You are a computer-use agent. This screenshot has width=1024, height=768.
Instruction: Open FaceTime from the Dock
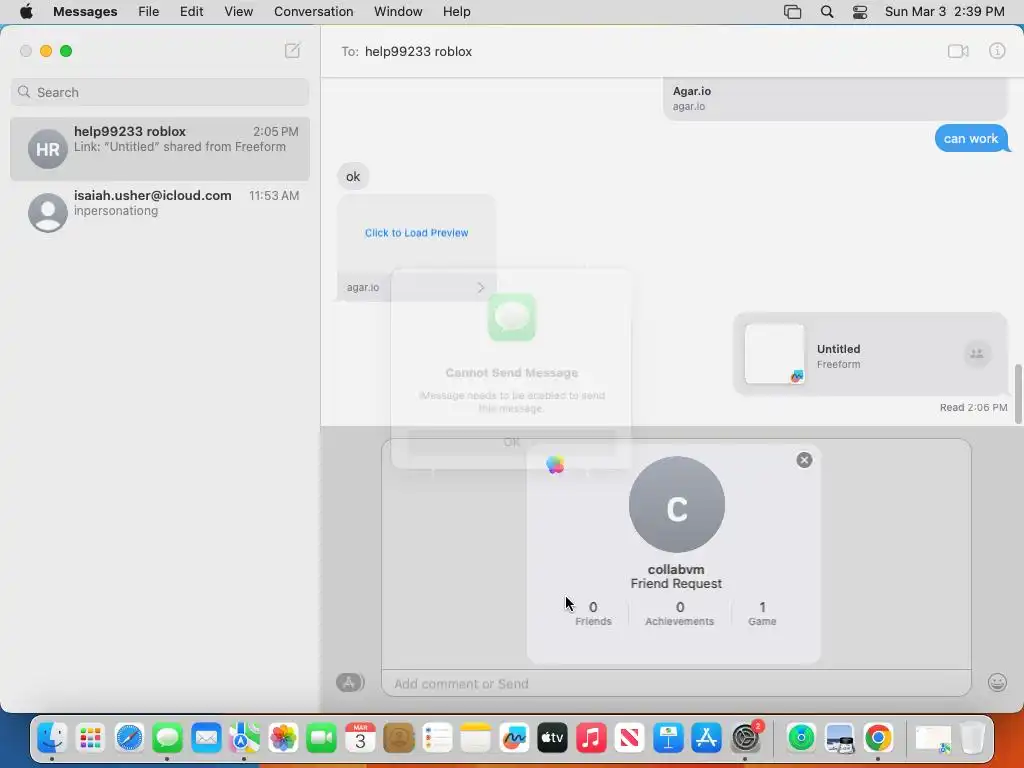(x=321, y=738)
